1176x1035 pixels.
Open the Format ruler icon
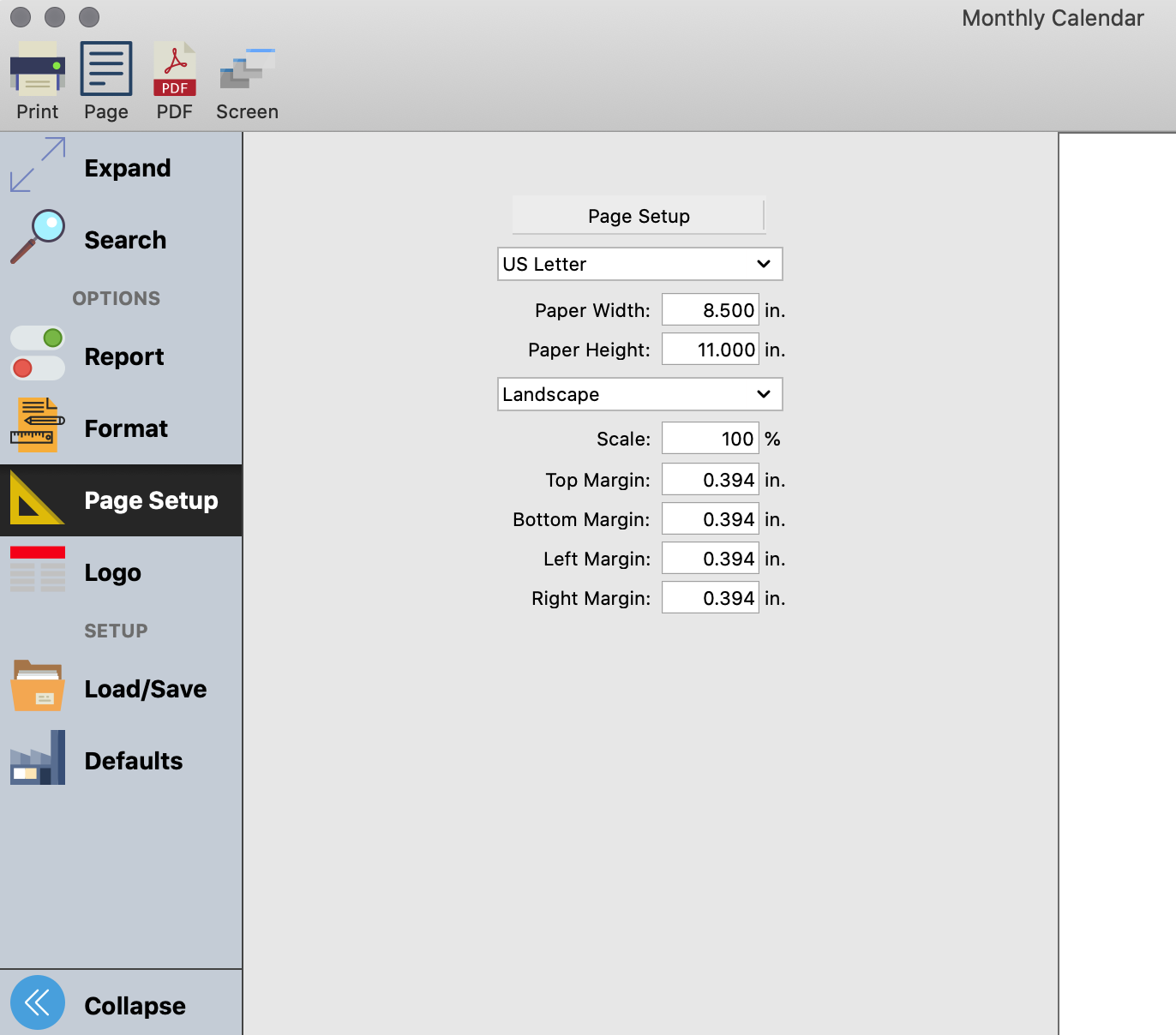pyautogui.click(x=38, y=426)
